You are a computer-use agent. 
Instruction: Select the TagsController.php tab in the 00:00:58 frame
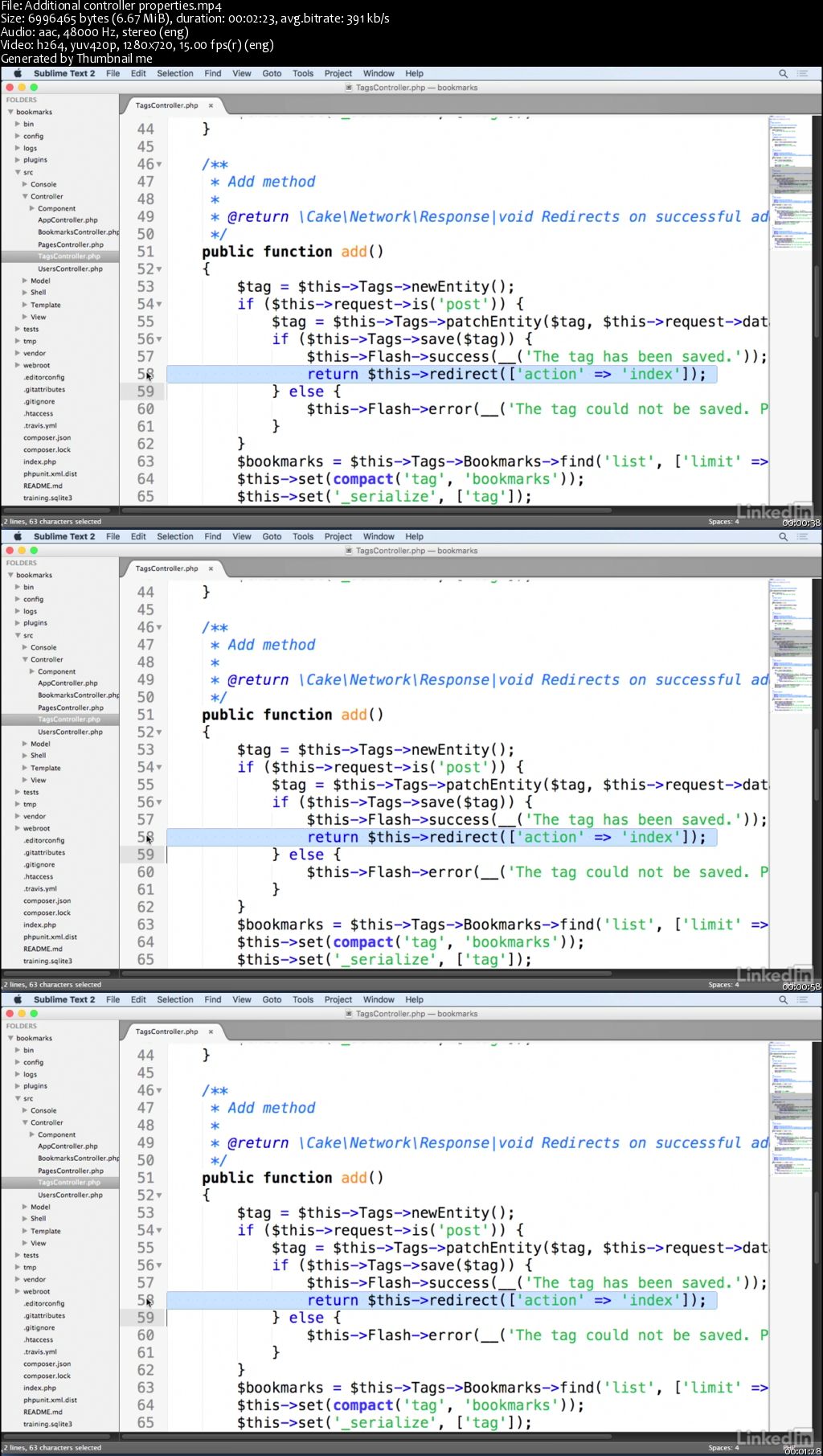point(166,568)
